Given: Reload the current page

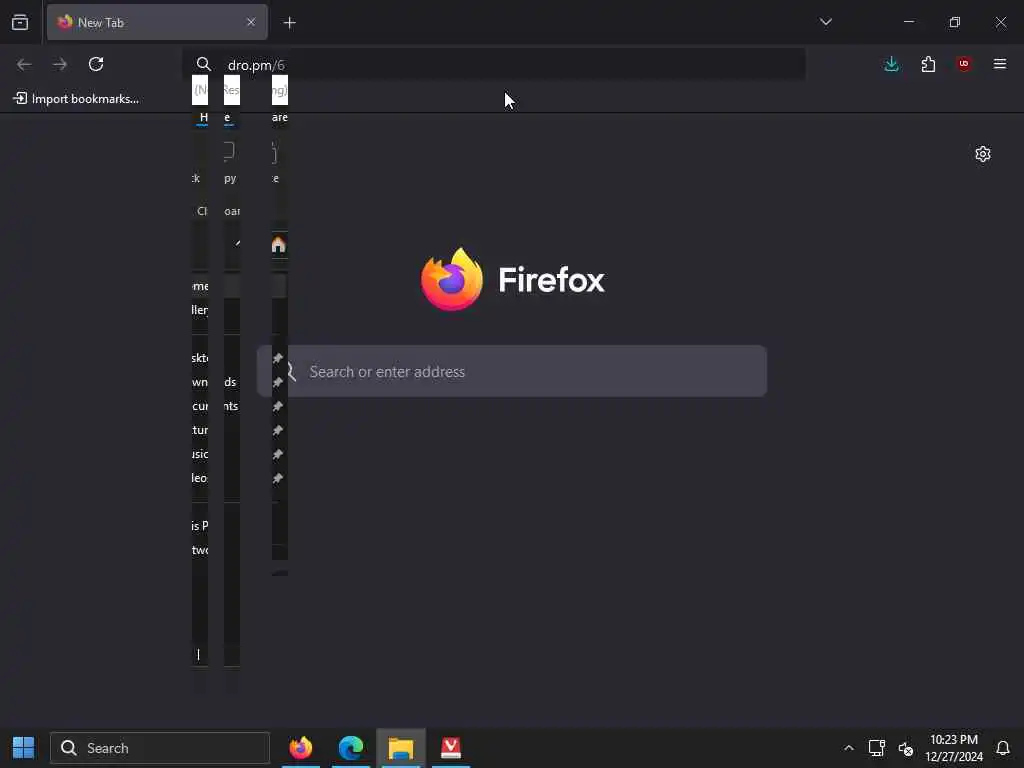Looking at the screenshot, I should [x=96, y=64].
